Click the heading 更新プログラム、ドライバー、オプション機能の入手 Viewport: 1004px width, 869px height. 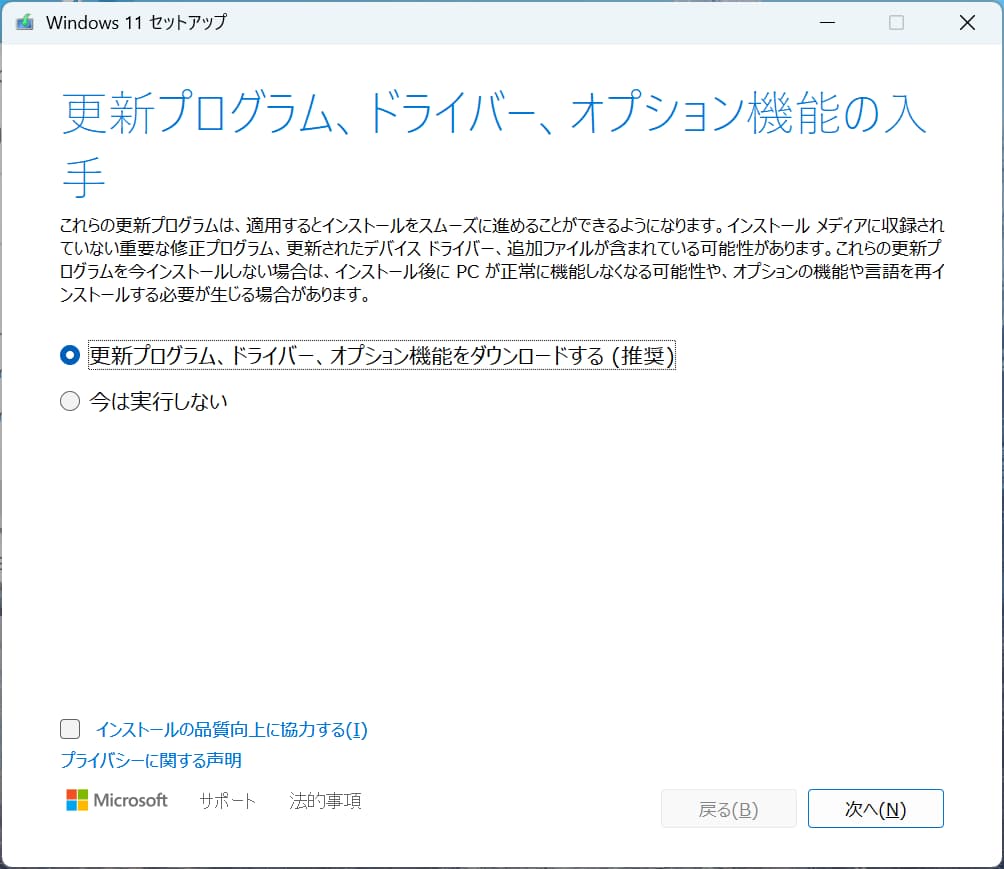click(494, 143)
